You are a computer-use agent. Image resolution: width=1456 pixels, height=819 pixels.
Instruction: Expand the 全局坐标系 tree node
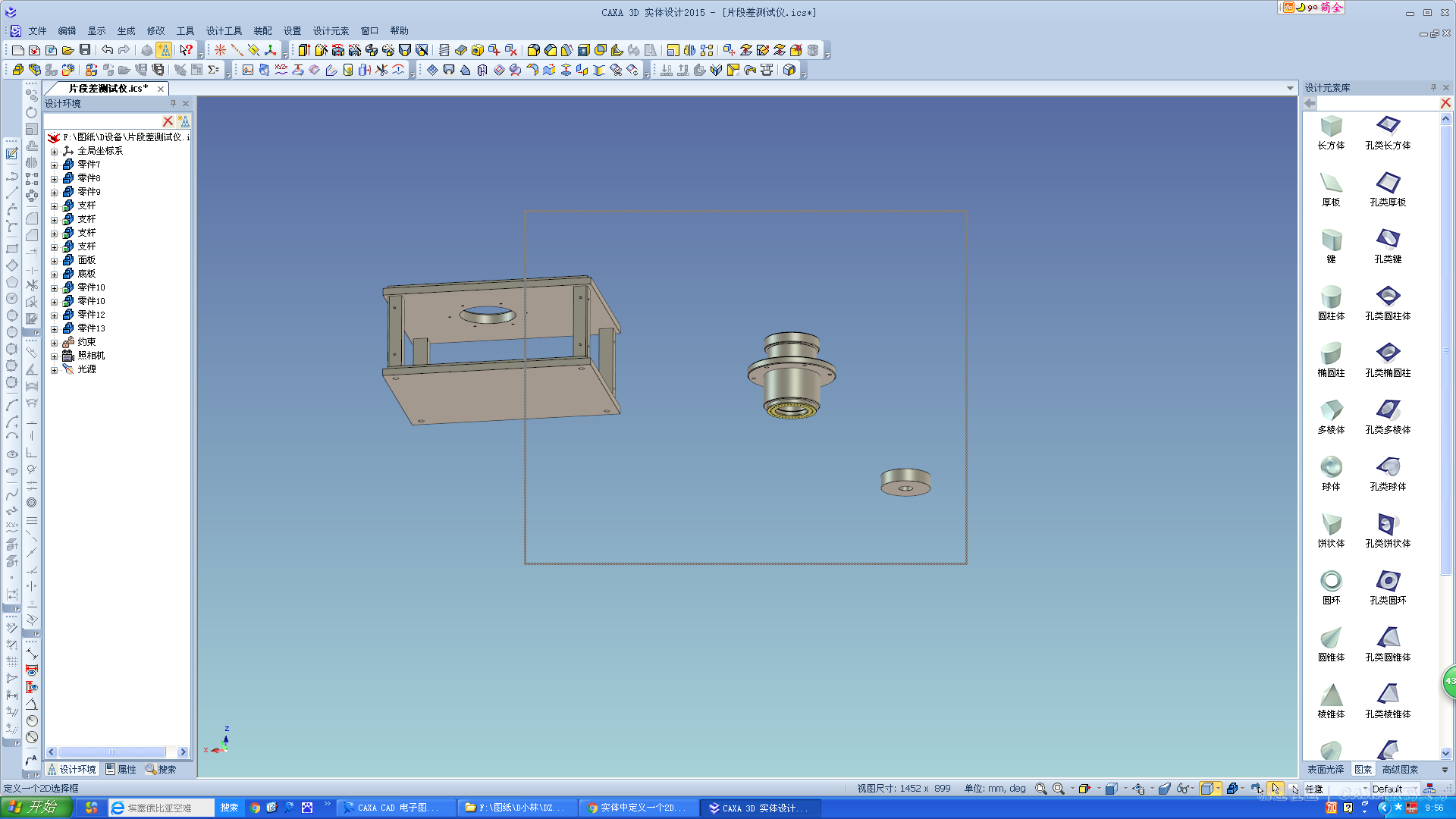[54, 152]
